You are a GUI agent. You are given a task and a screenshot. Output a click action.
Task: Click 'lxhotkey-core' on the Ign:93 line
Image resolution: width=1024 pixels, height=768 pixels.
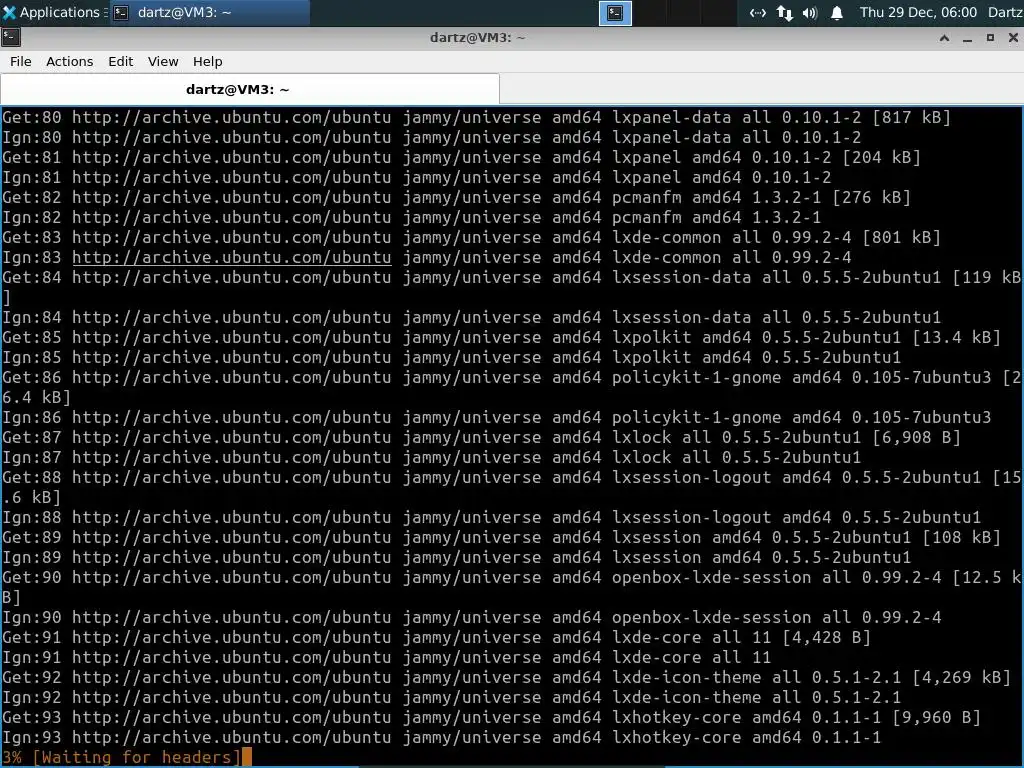coord(677,737)
